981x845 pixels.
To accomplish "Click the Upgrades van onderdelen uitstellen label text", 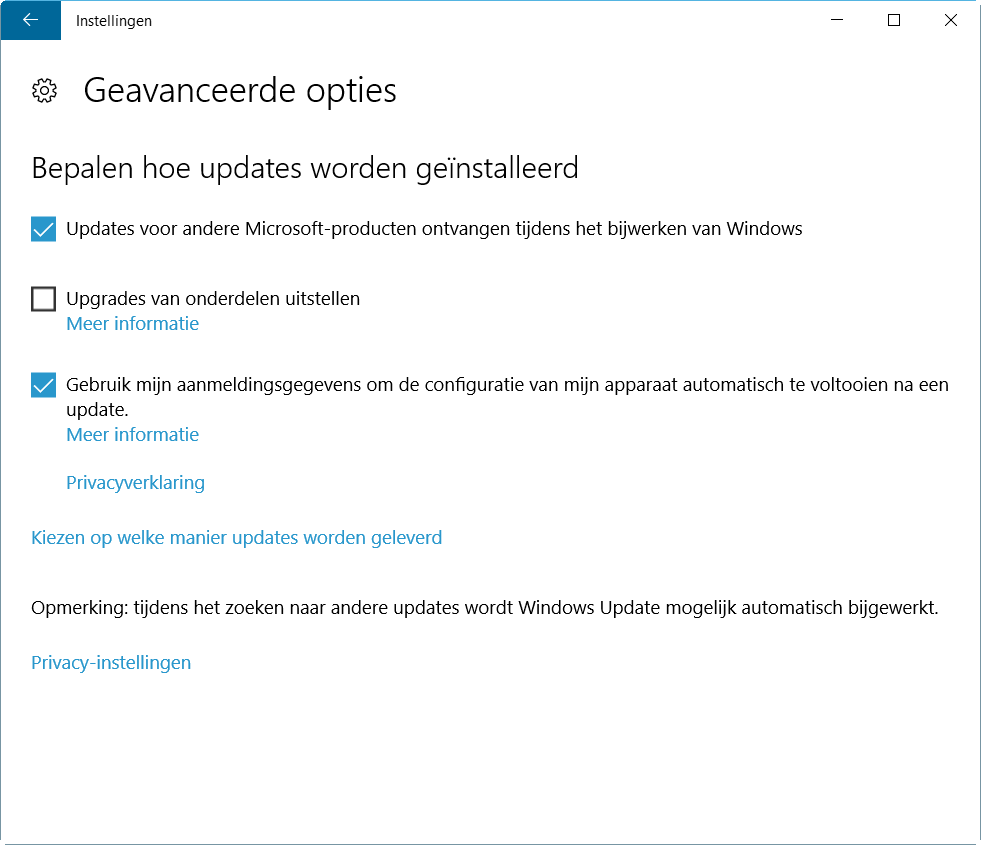I will pyautogui.click(x=213, y=298).
